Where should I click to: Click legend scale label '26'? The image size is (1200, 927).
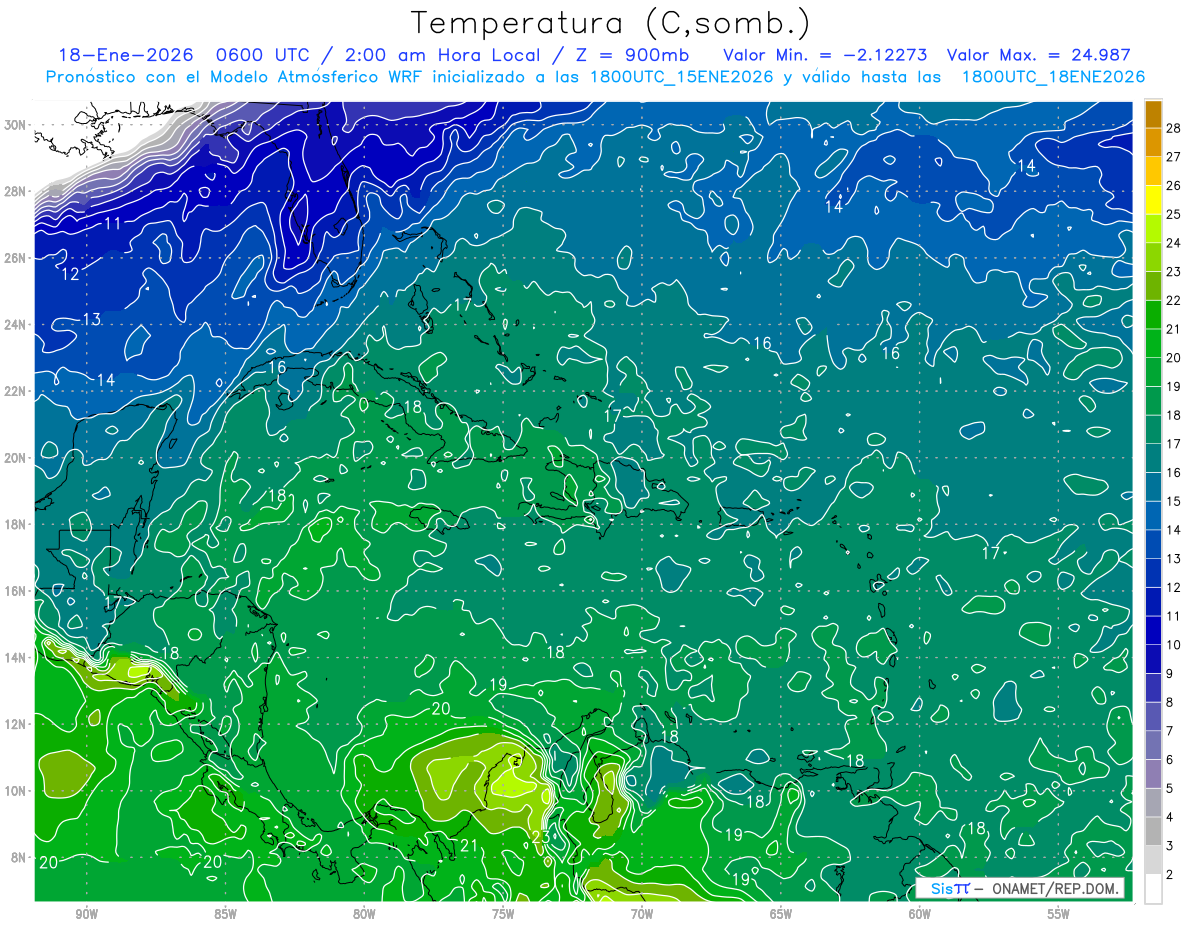(x=1174, y=186)
